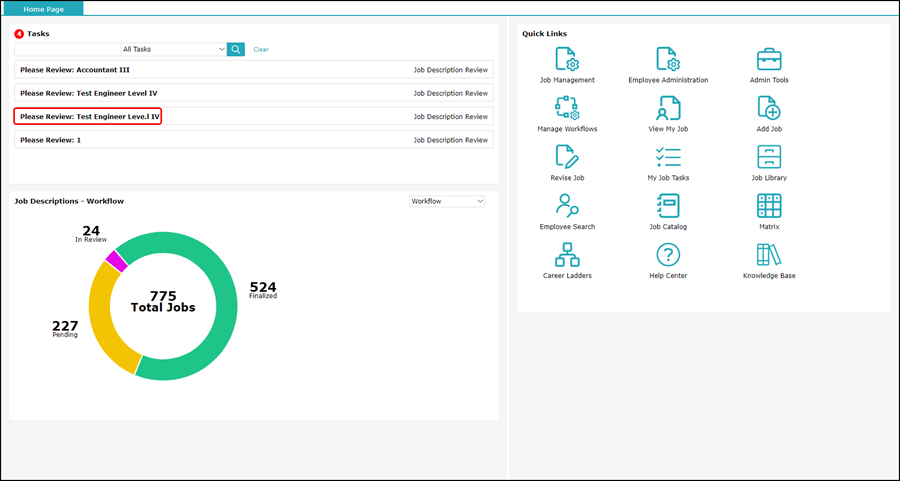Open the Career Ladders icon
Image resolution: width=900 pixels, height=481 pixels.
(x=567, y=255)
